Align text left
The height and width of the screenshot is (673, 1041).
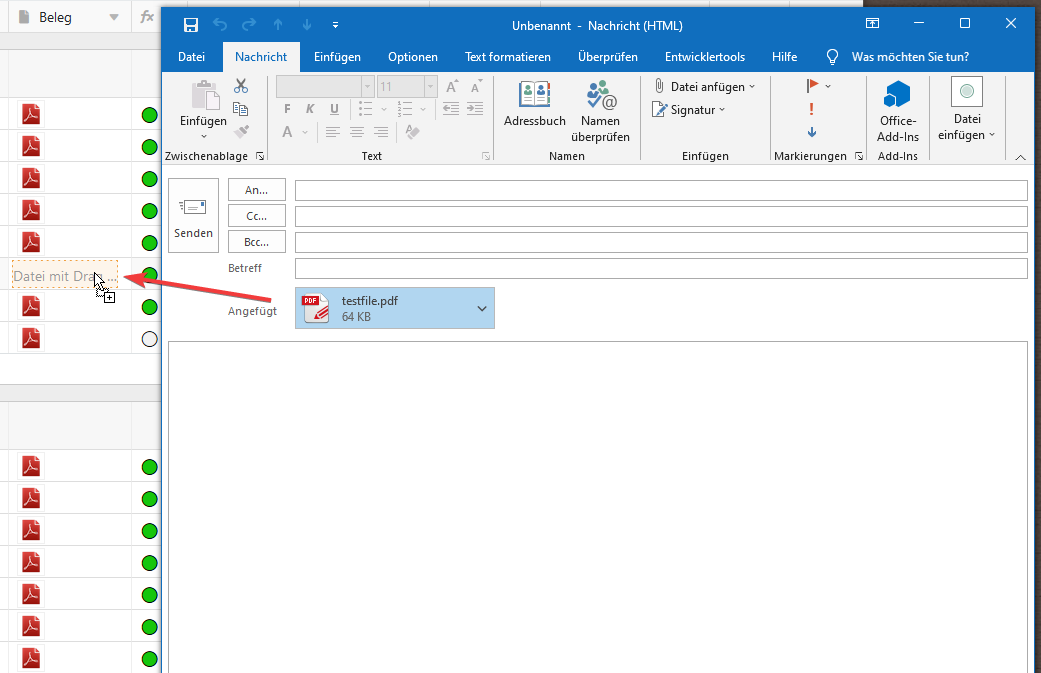pos(333,132)
